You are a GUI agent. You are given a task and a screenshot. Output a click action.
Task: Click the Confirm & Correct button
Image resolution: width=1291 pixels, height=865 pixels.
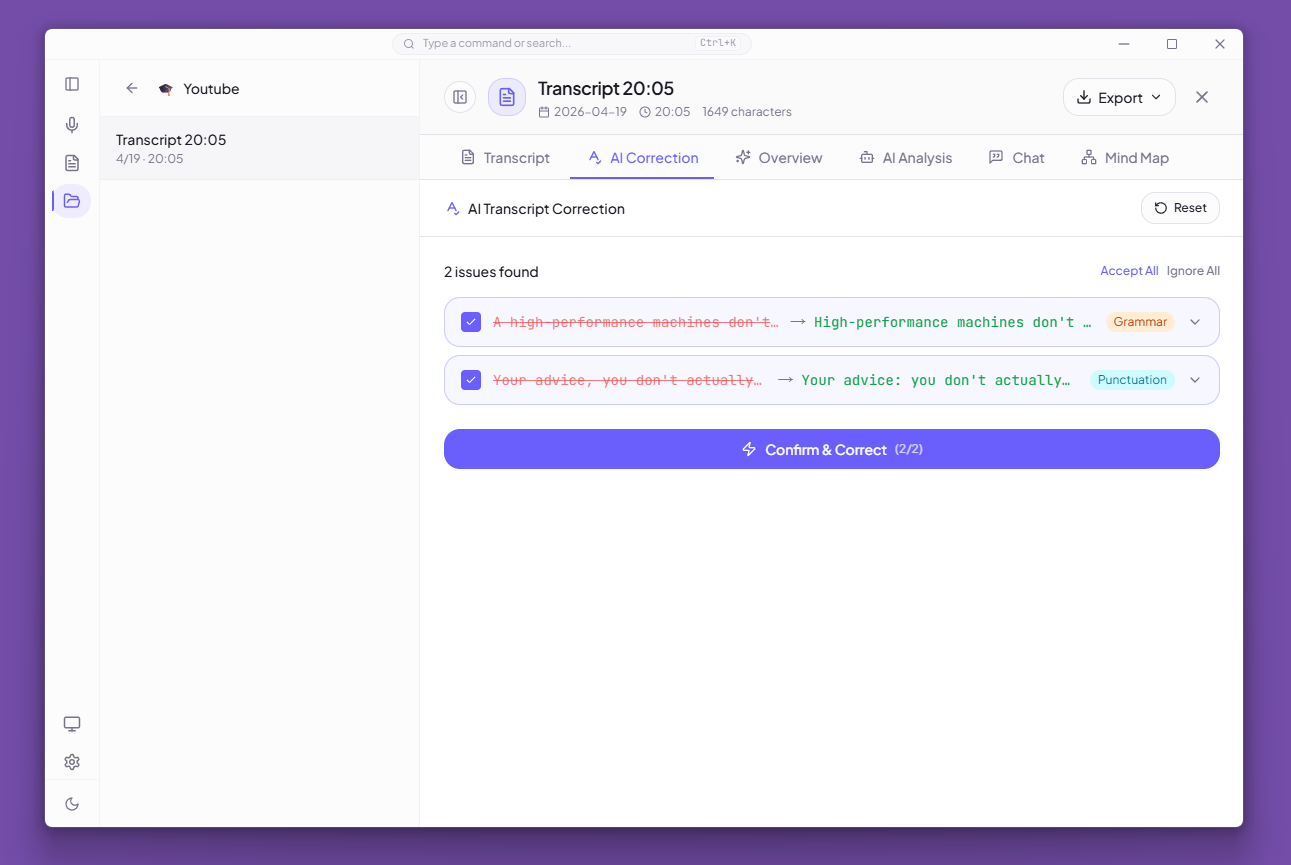[x=831, y=450]
